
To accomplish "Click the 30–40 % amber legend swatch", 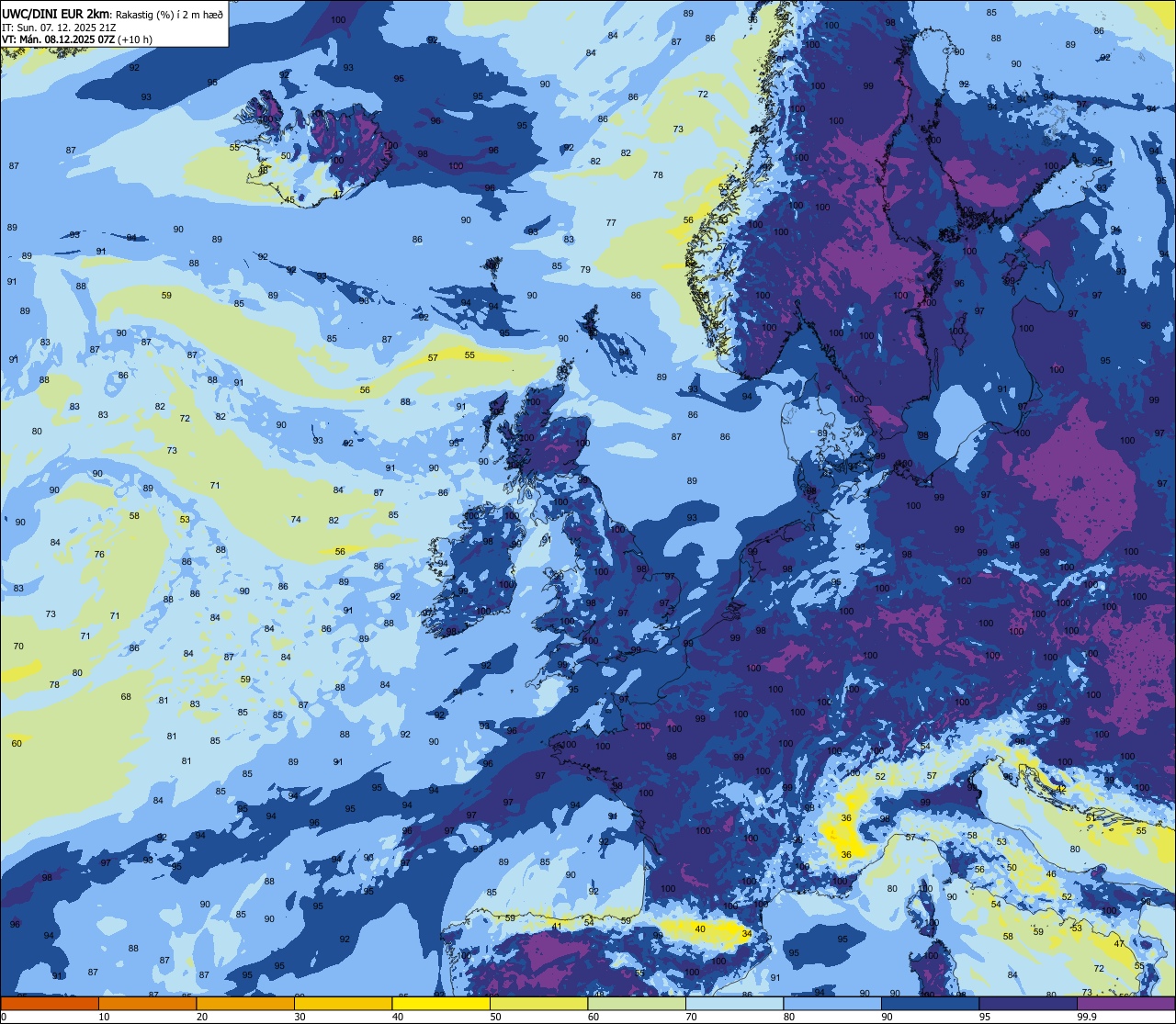I will [343, 1003].
